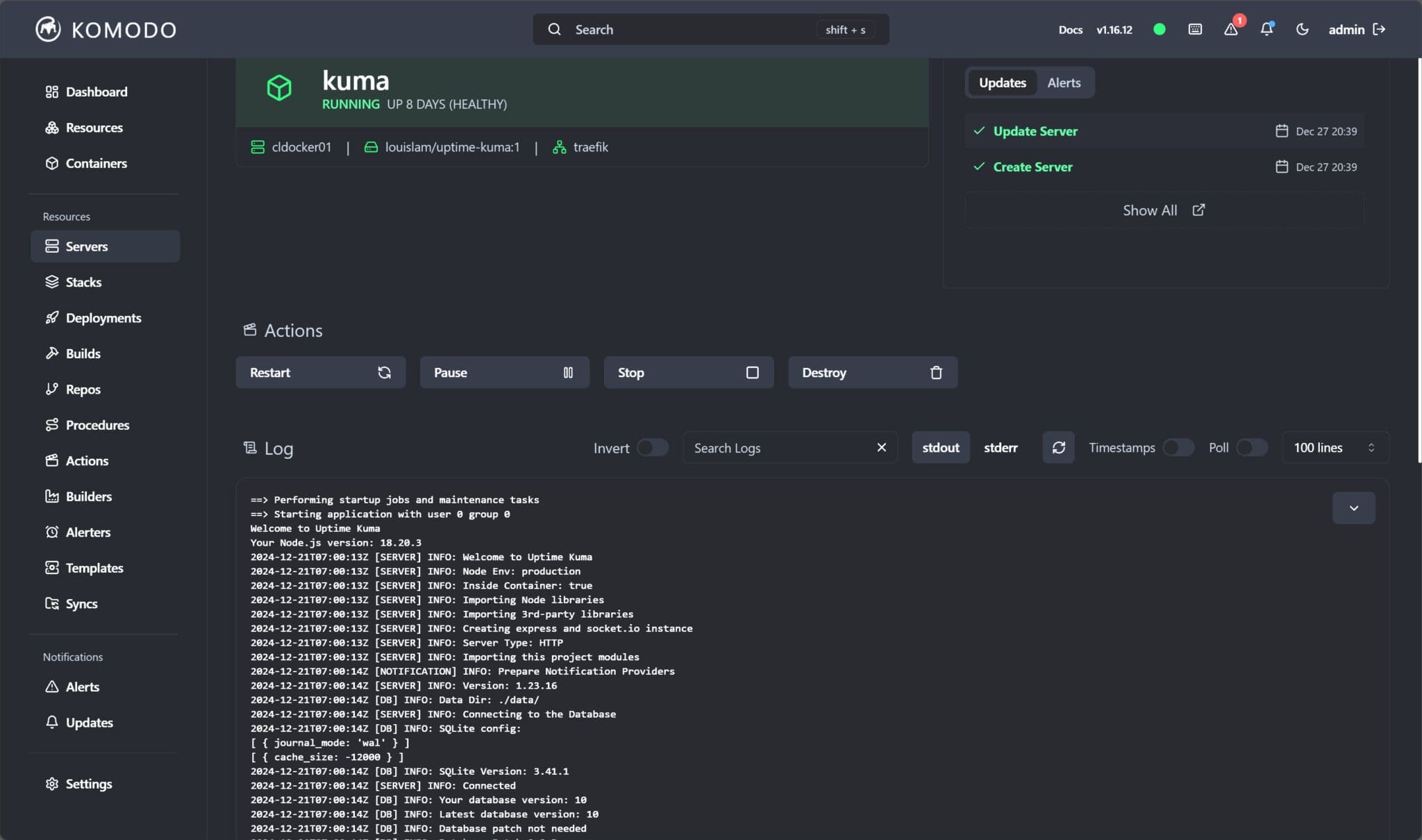Expand the log scroll-down chevron
Viewport: 1422px width, 840px height.
click(x=1353, y=507)
